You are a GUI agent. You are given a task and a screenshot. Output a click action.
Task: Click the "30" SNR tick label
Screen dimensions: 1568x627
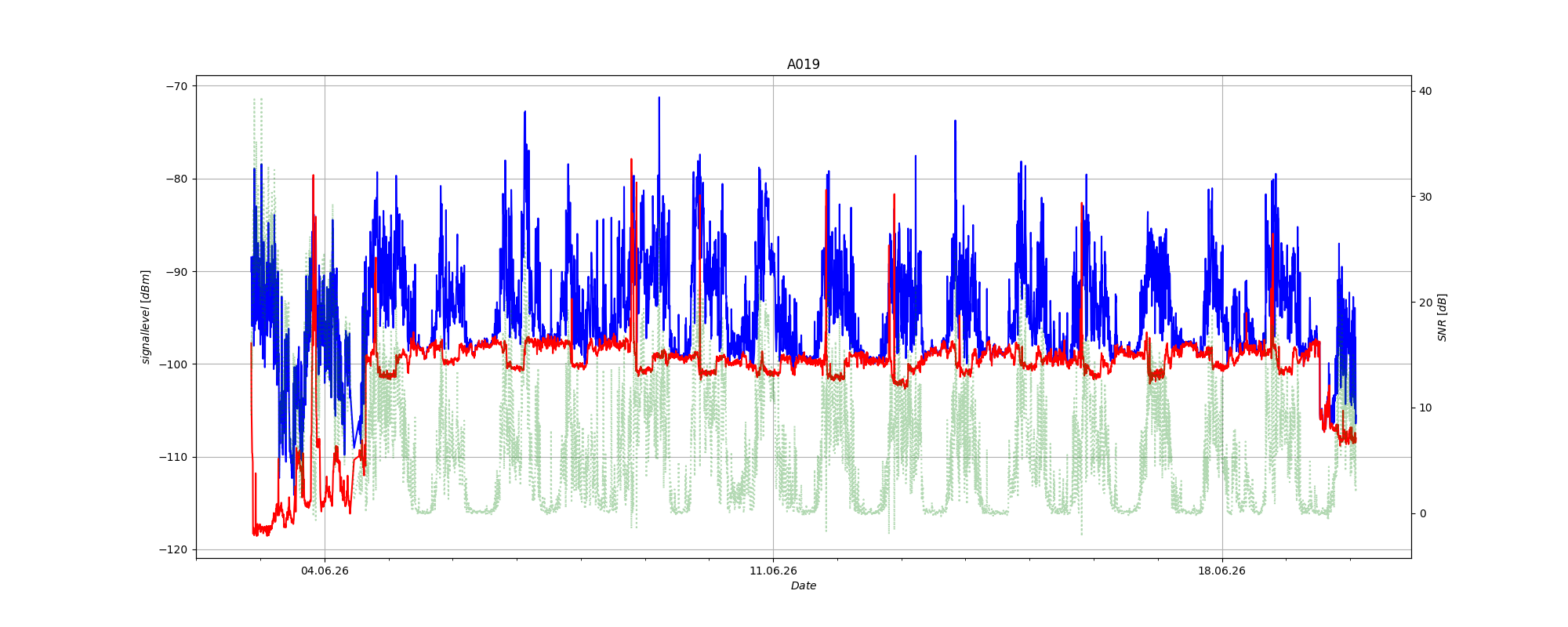(1425, 197)
